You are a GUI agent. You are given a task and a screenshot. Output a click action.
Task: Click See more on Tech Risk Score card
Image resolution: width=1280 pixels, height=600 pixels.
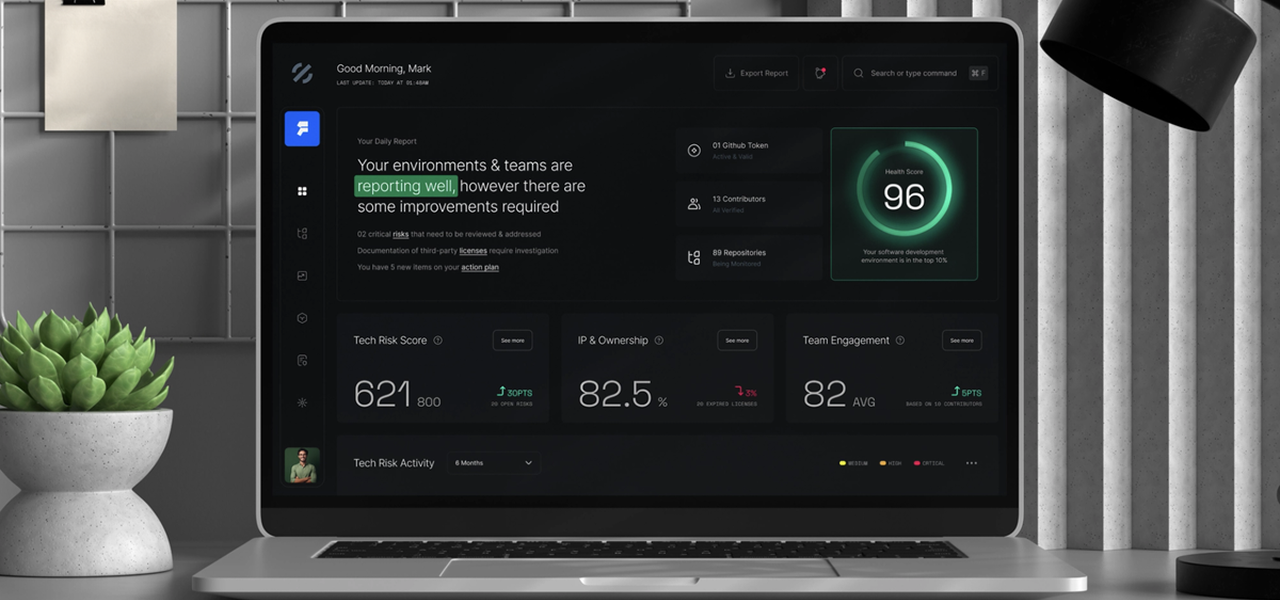tap(512, 340)
